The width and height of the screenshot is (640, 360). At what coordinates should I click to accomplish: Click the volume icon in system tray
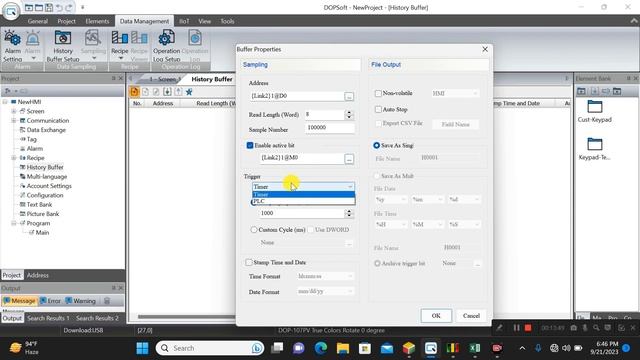[566, 348]
